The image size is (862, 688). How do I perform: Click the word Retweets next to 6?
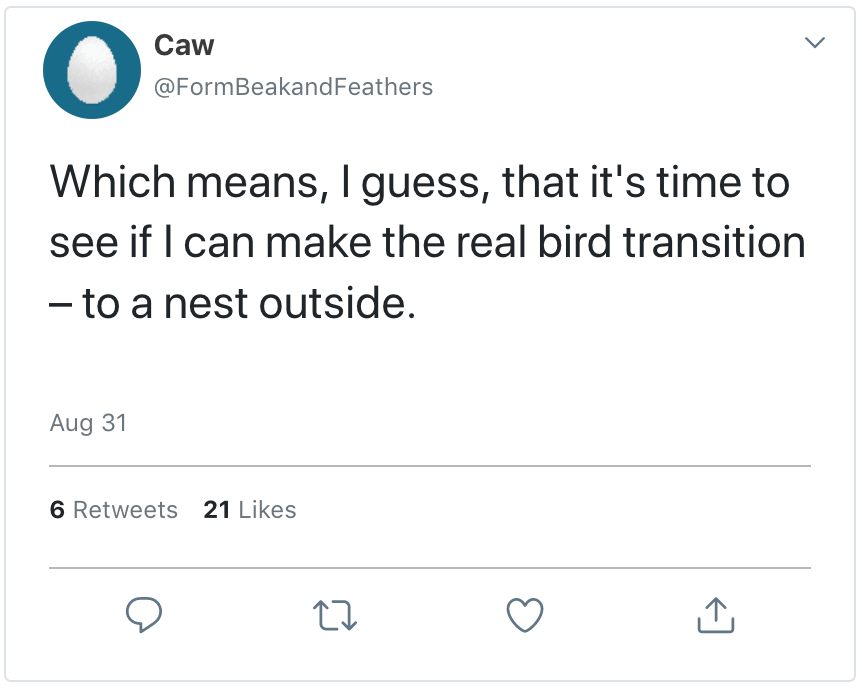(125, 510)
